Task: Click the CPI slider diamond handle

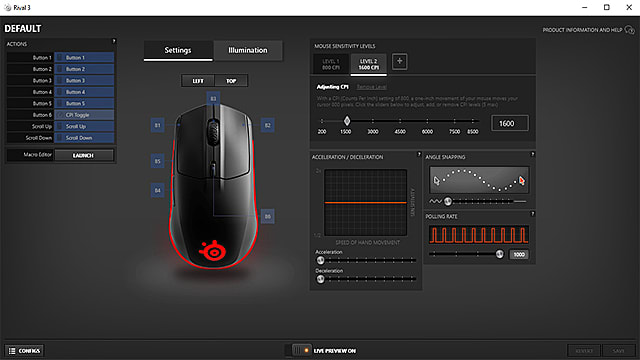Action: click(x=347, y=121)
